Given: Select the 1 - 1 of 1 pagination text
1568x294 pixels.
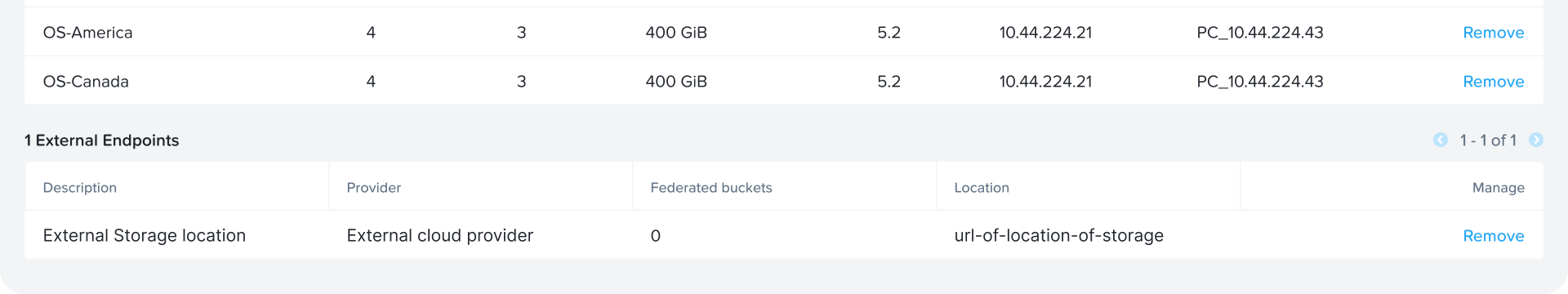Looking at the screenshot, I should 1488,140.
